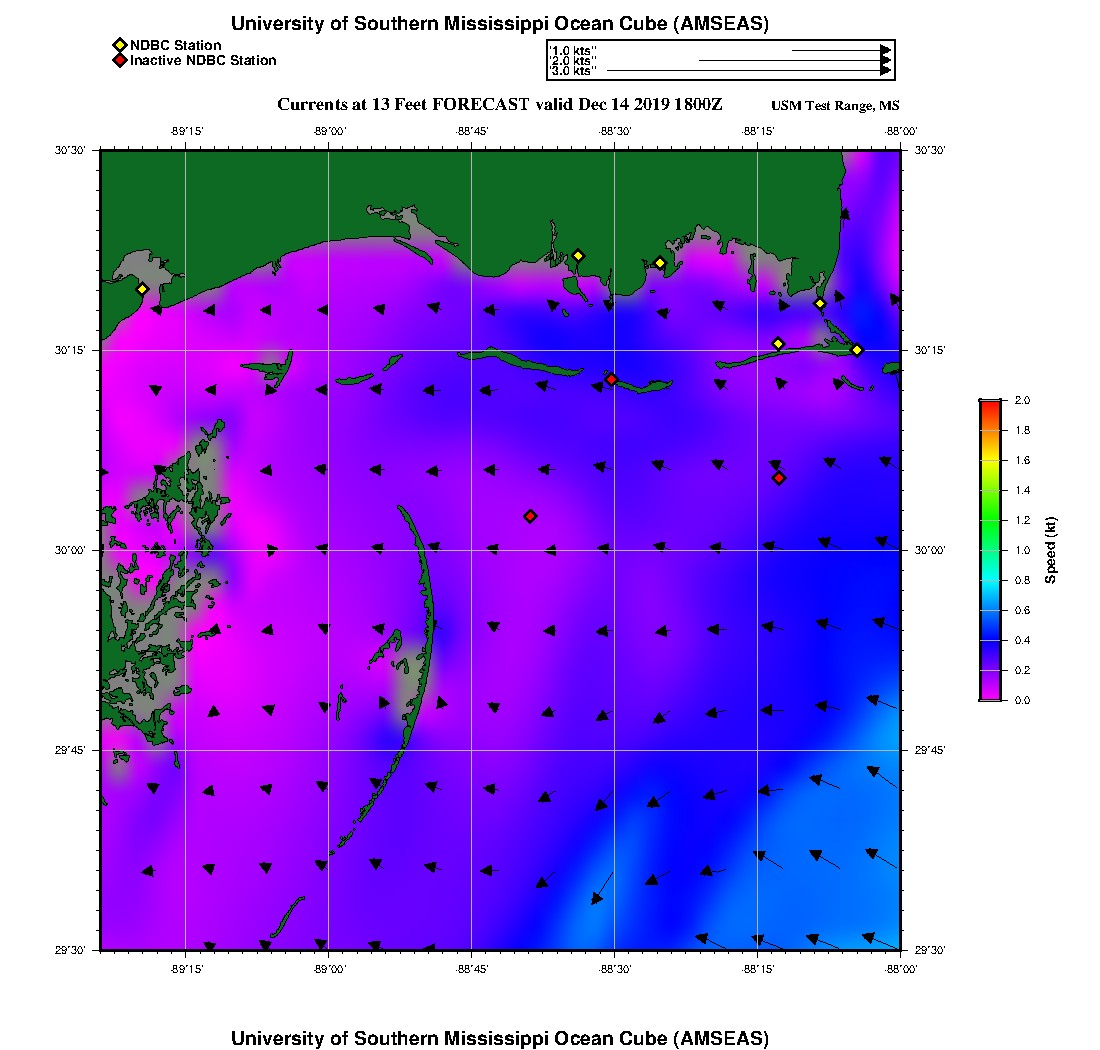Click the 'Speed (kt)' color bar label
The width and height of the screenshot is (1100, 1050).
[1051, 550]
